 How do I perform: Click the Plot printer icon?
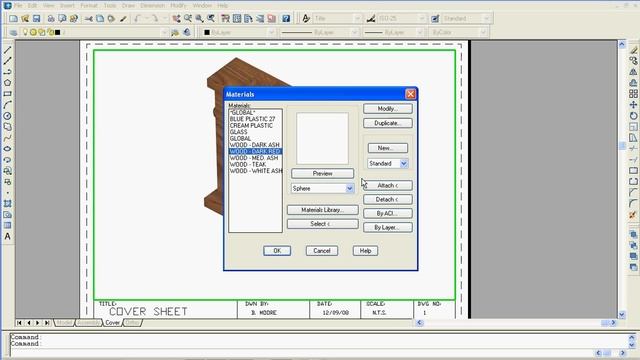tap(51, 18)
